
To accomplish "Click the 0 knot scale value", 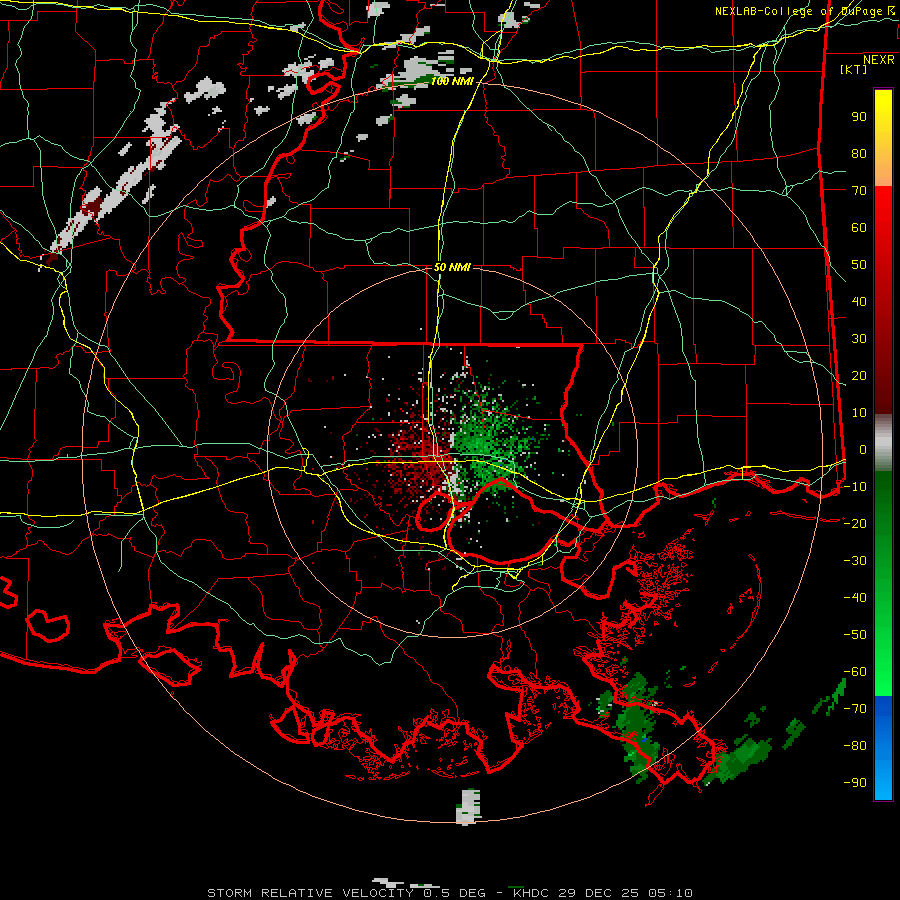I will pos(863,450).
